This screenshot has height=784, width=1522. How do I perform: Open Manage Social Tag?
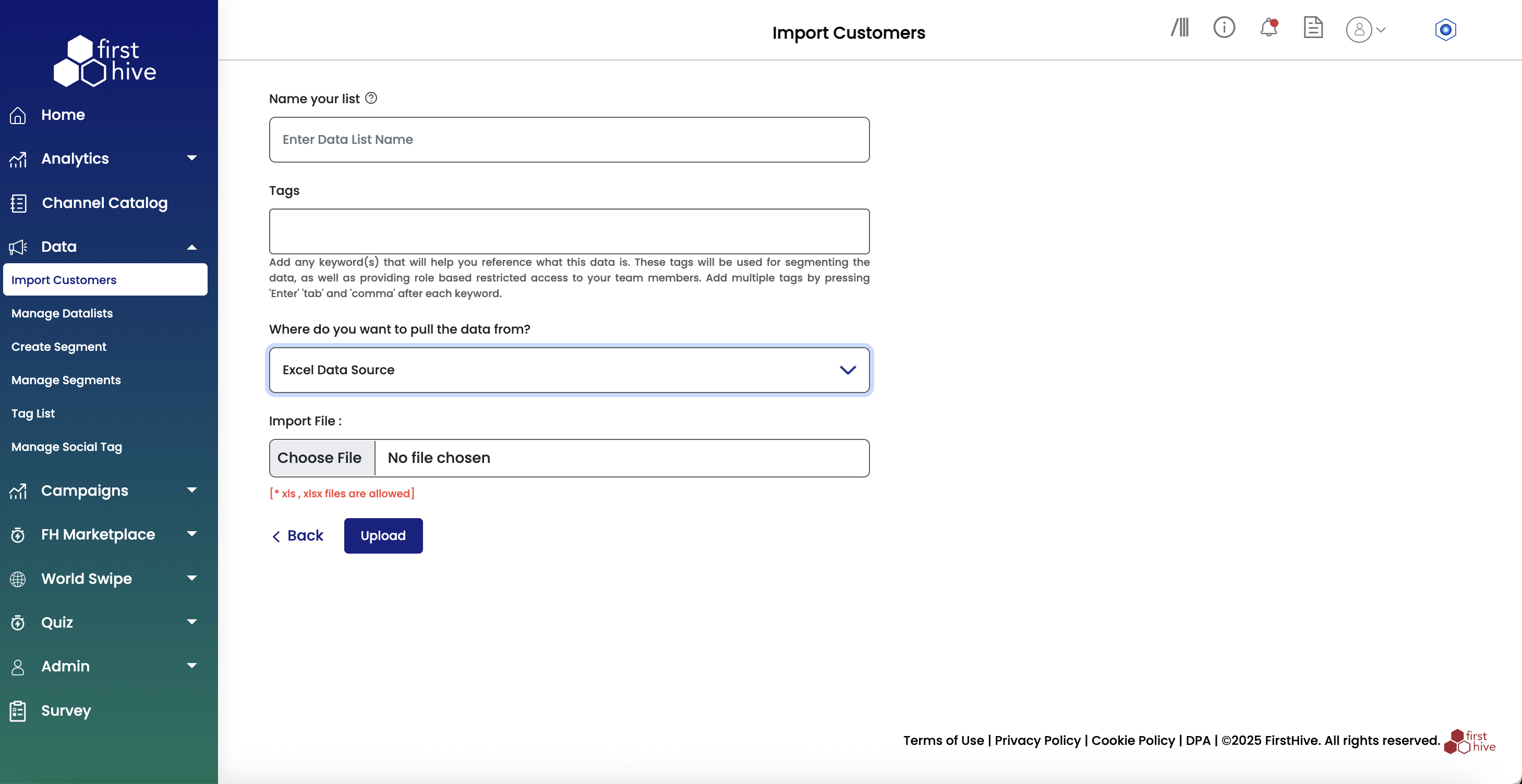coord(67,447)
